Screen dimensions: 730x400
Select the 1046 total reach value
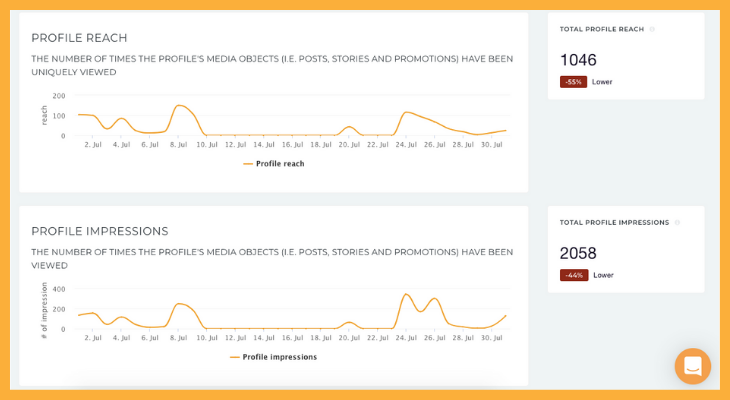578,60
